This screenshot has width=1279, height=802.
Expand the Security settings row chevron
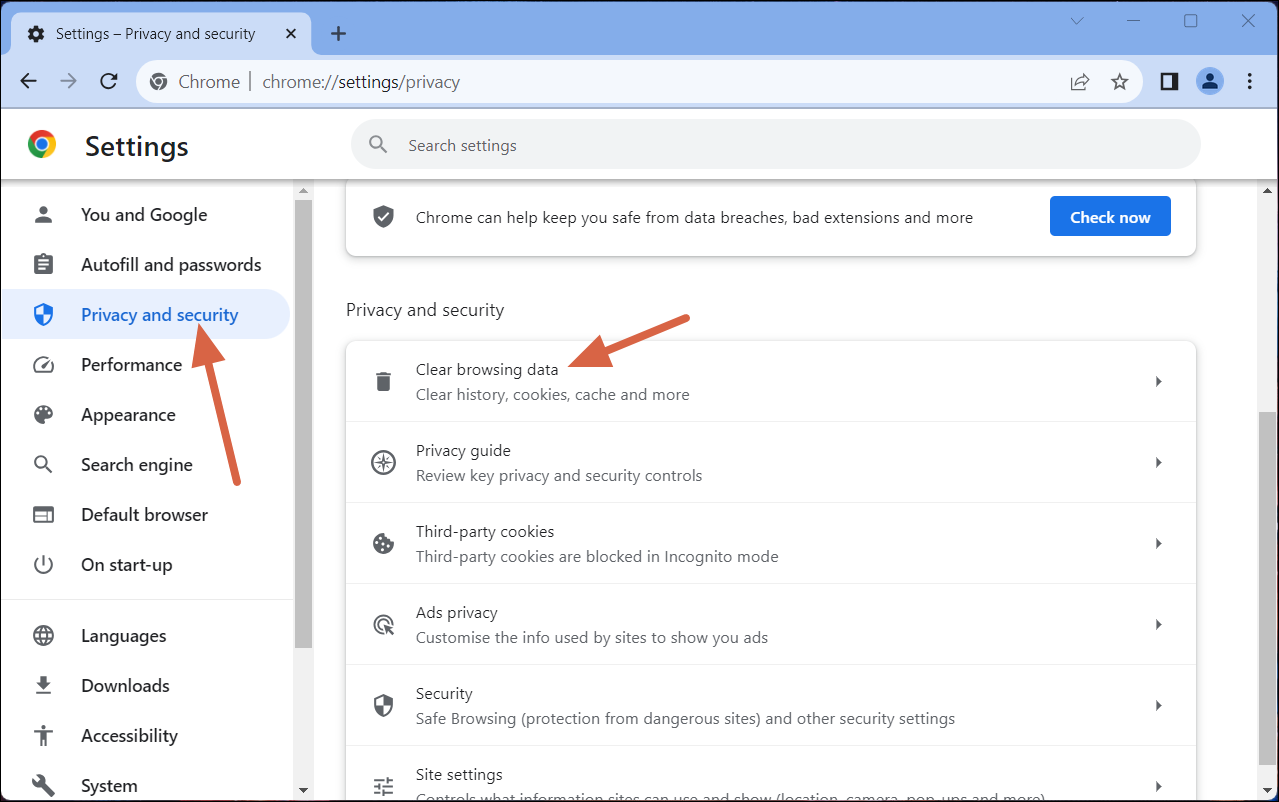tap(1159, 705)
